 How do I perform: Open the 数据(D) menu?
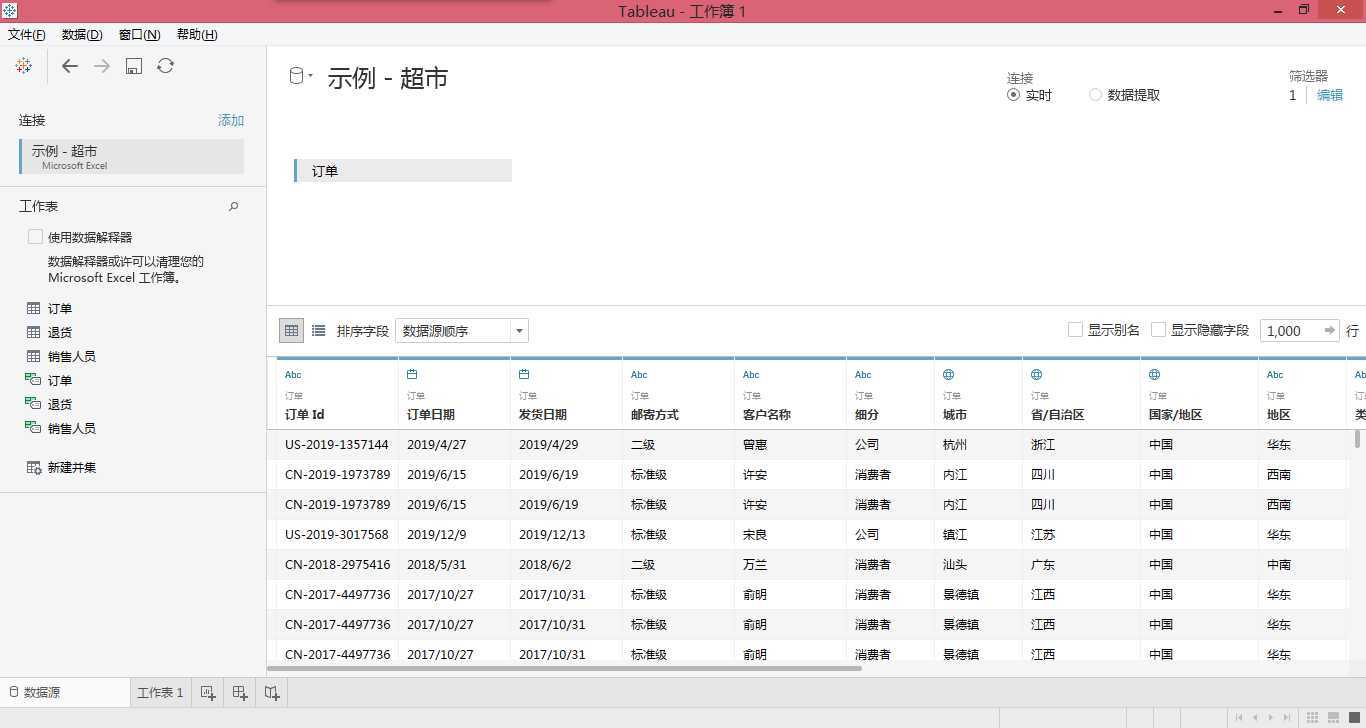tap(82, 34)
